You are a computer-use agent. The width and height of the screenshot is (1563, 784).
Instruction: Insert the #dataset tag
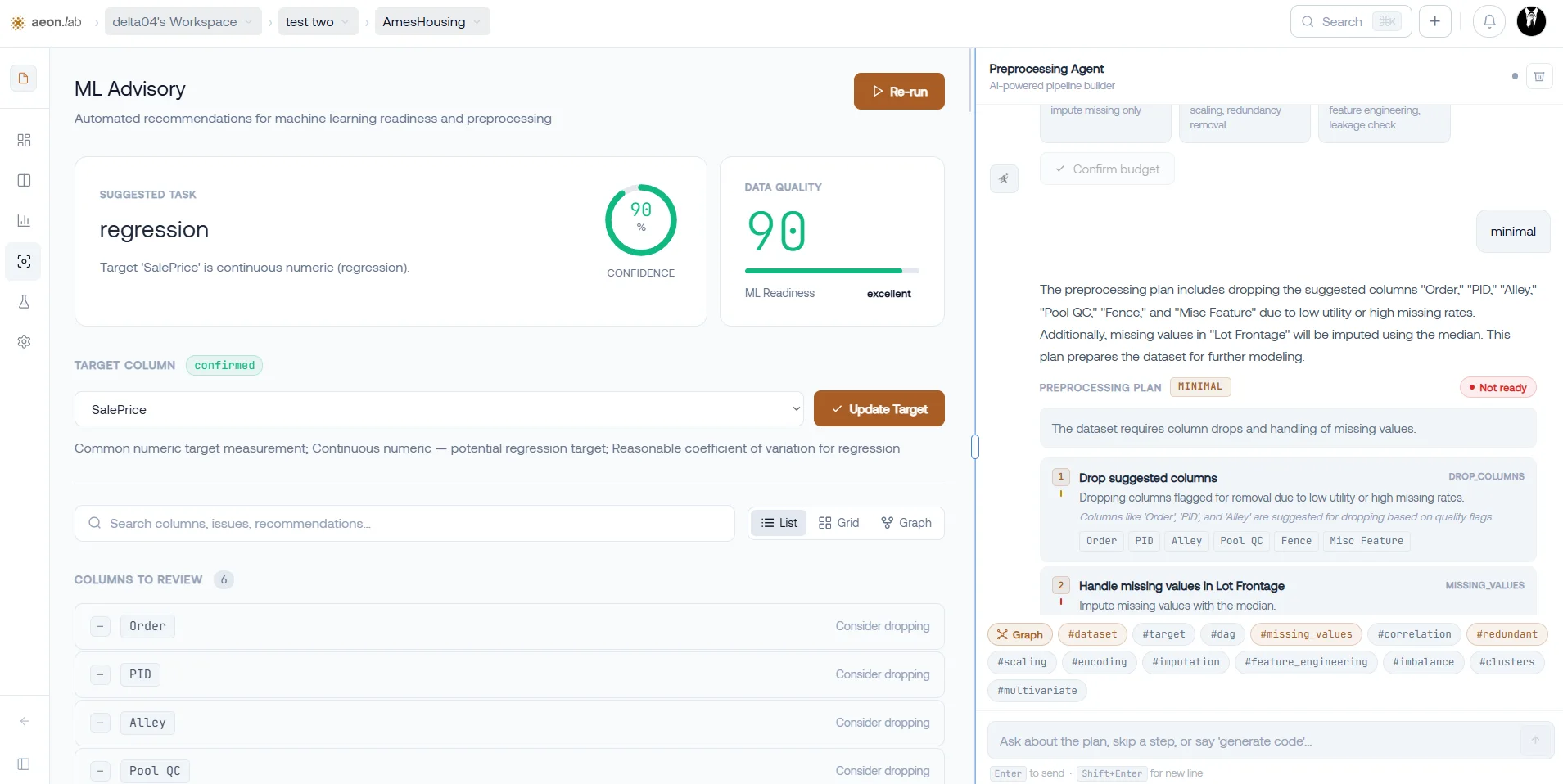tap(1092, 634)
